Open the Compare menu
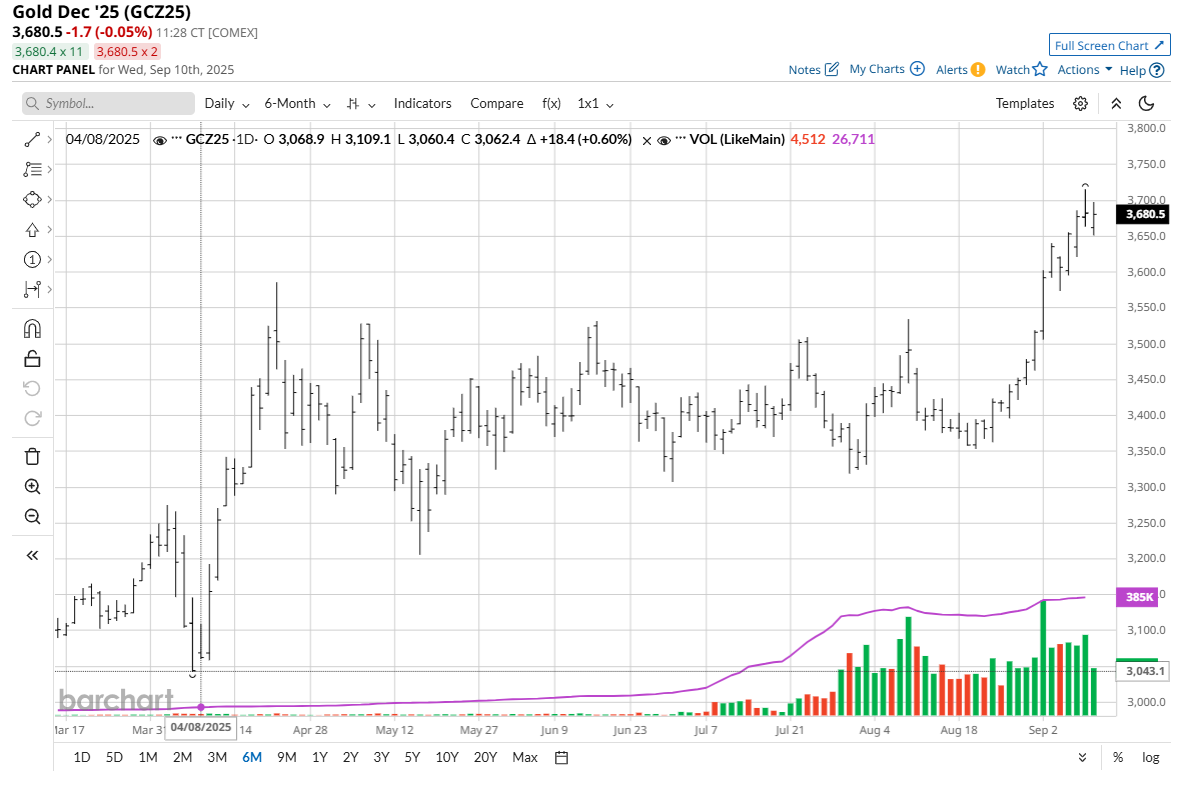Screen dimensions: 1195x787 click(x=497, y=104)
